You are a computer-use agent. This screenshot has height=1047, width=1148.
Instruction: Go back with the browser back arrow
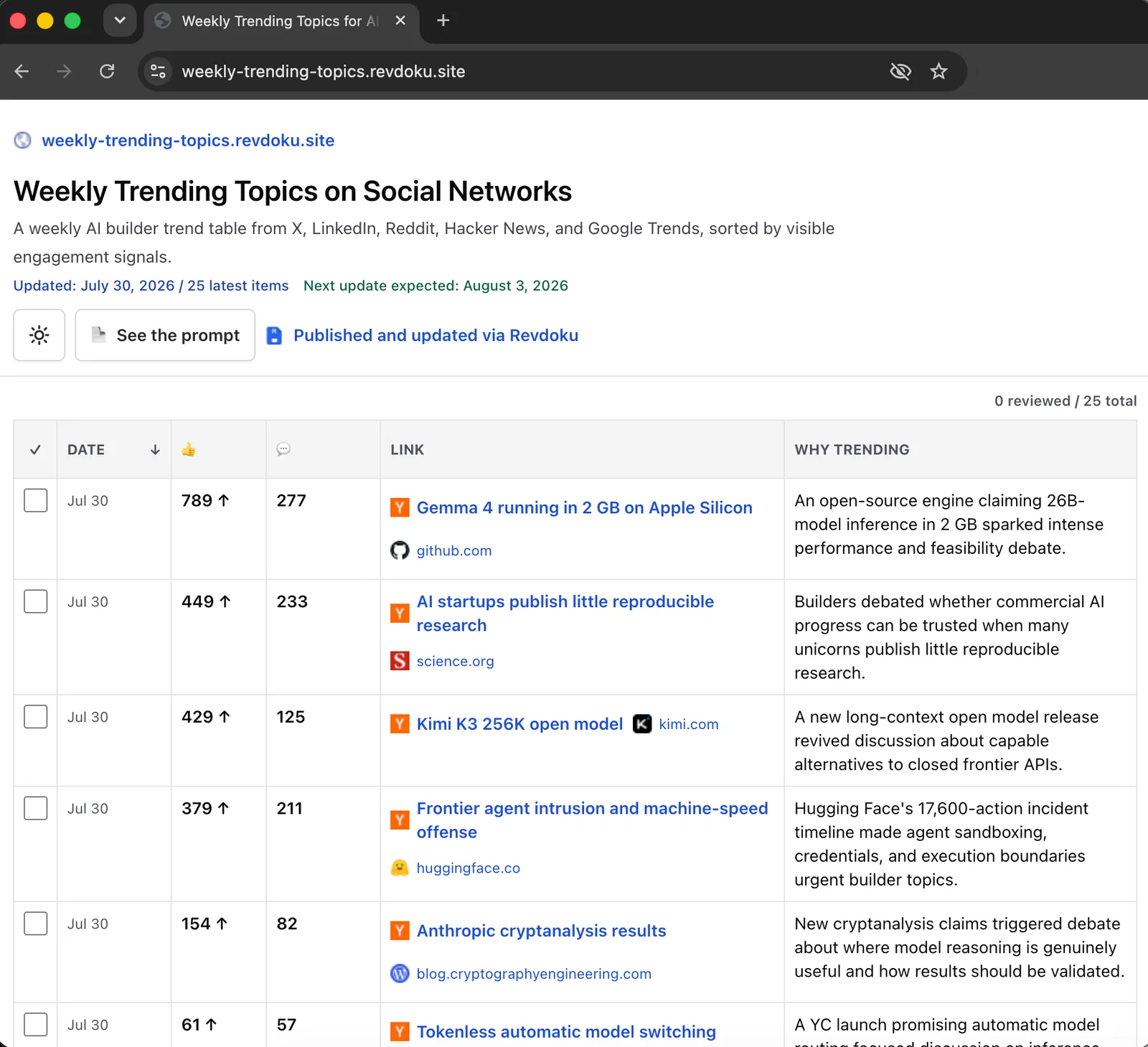point(22,71)
